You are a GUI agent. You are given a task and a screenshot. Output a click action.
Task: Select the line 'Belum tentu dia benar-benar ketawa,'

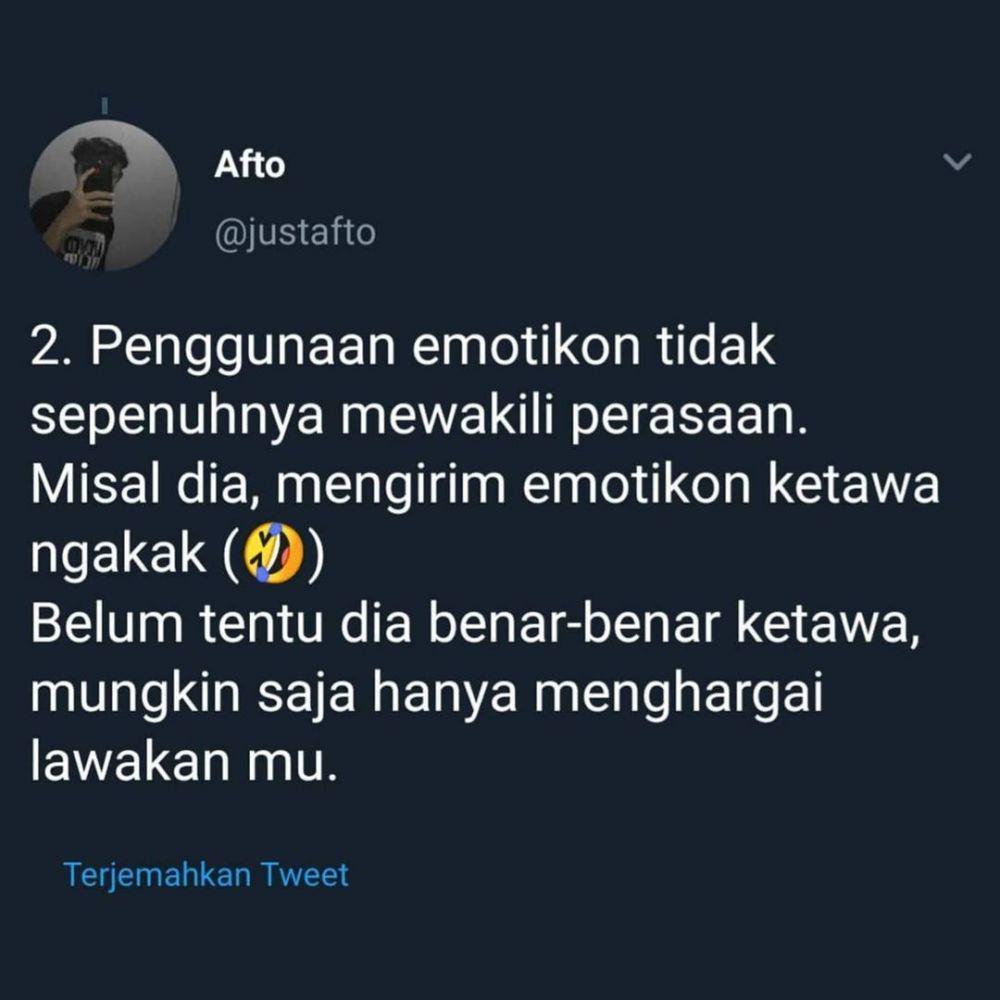click(476, 624)
